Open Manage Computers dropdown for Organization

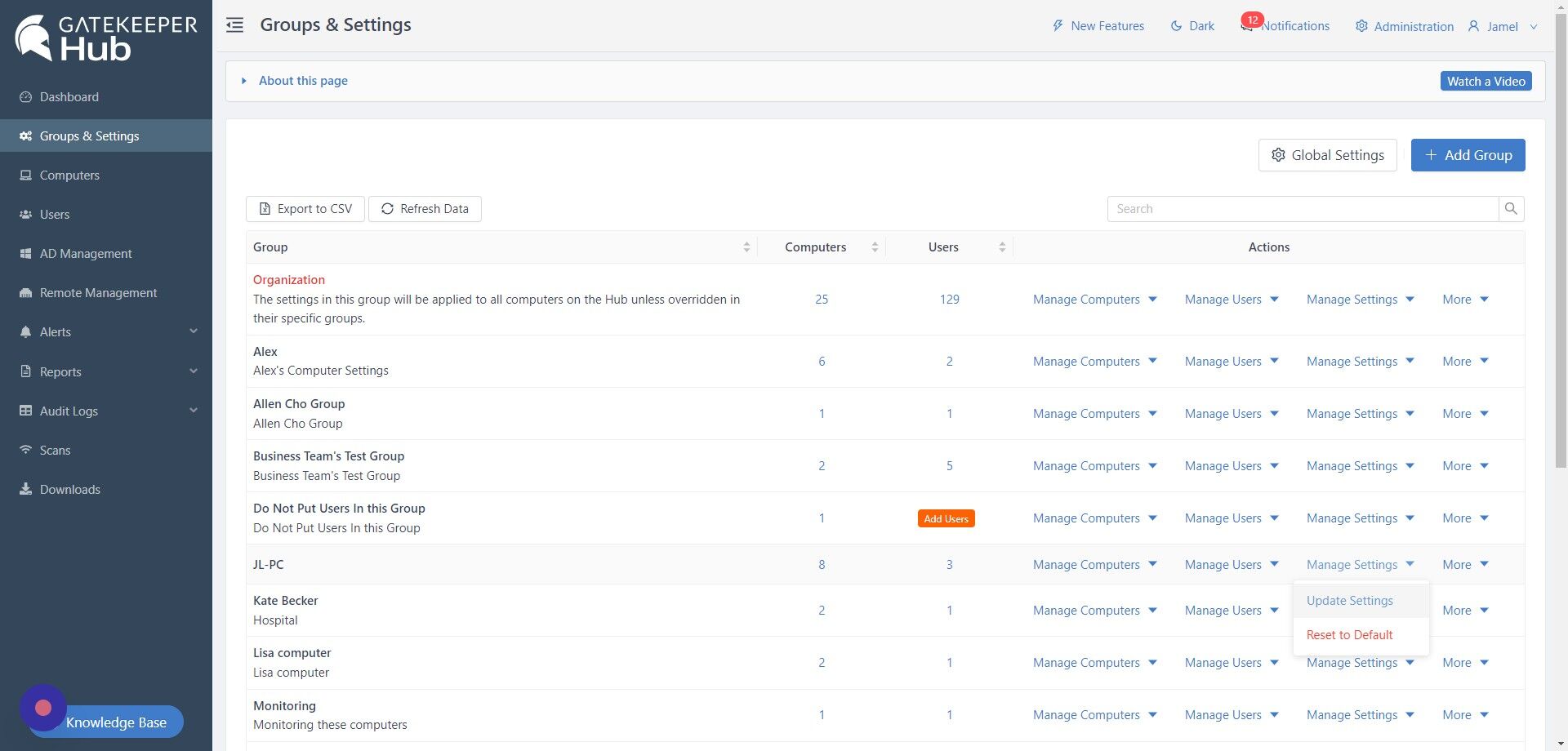[1095, 300]
